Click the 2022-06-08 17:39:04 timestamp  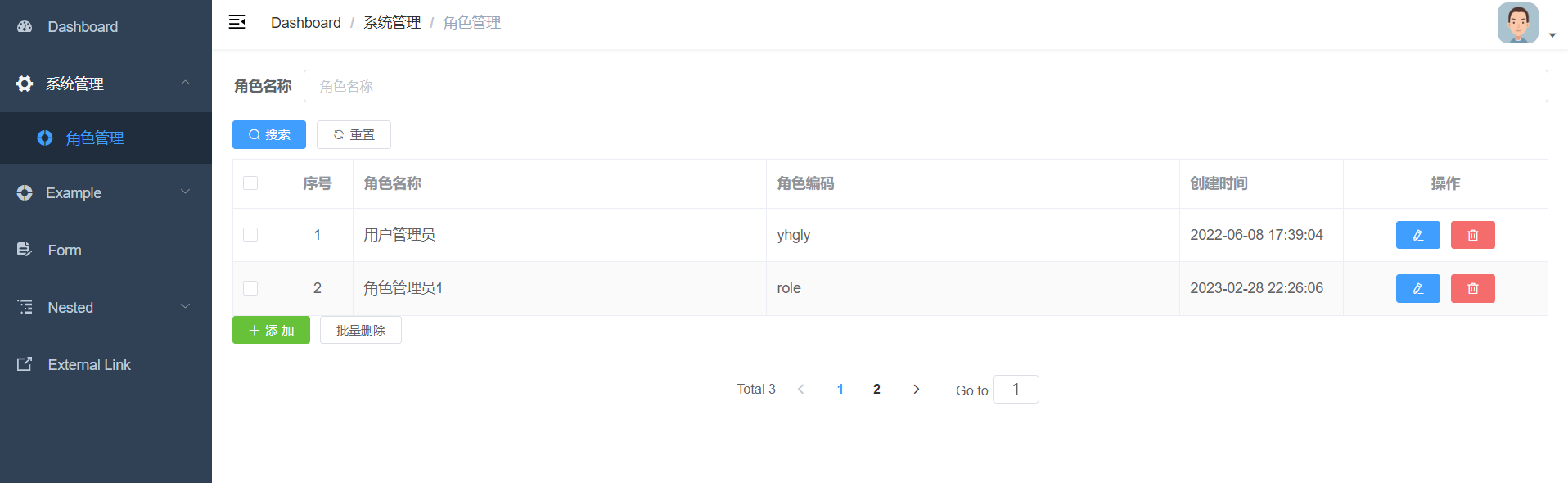point(1256,235)
